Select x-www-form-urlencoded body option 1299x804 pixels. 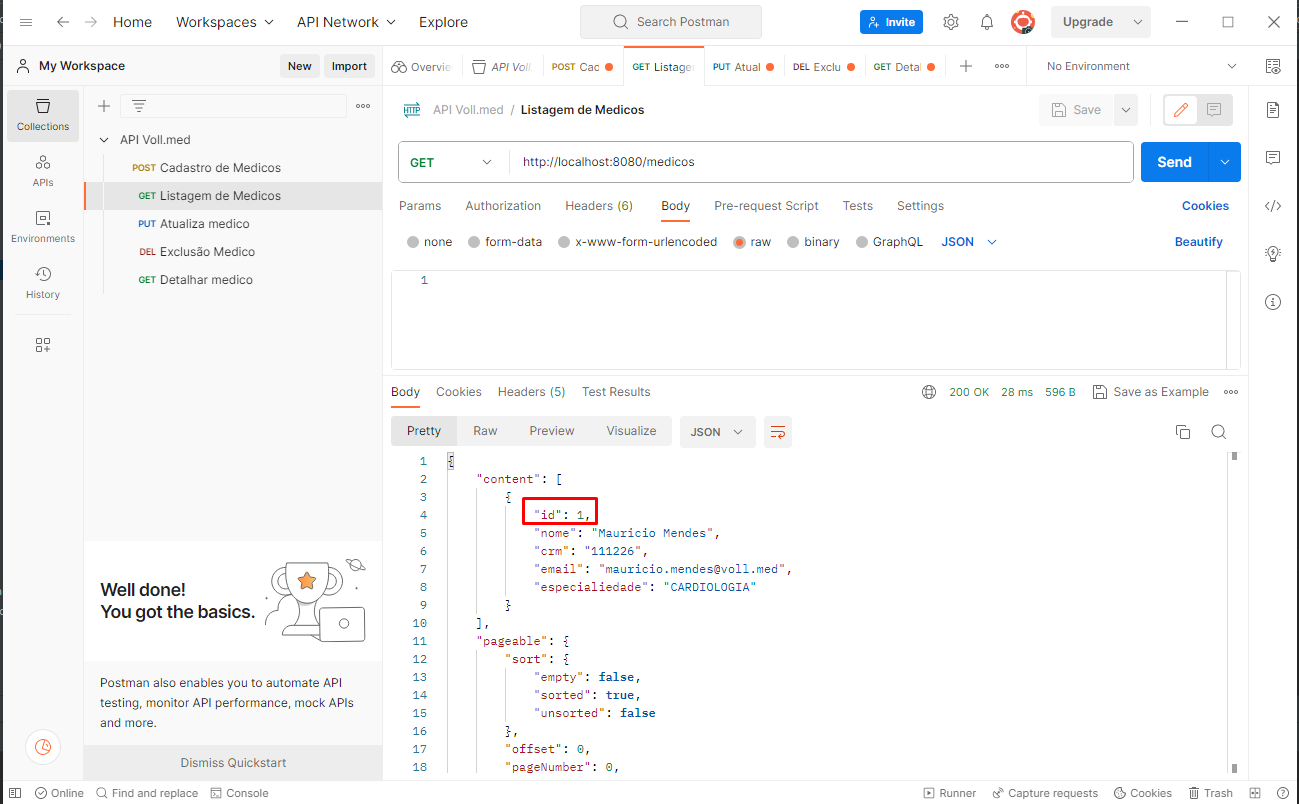[x=564, y=242]
